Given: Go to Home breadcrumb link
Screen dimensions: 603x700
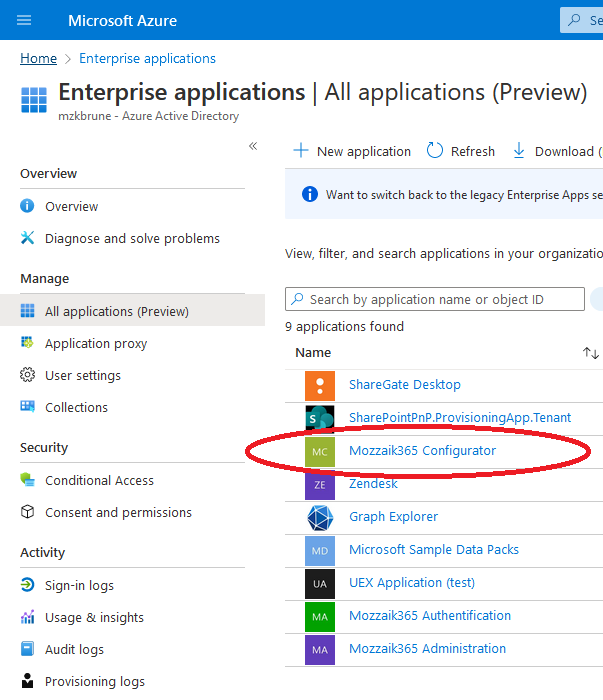Looking at the screenshot, I should pyautogui.click(x=38, y=58).
